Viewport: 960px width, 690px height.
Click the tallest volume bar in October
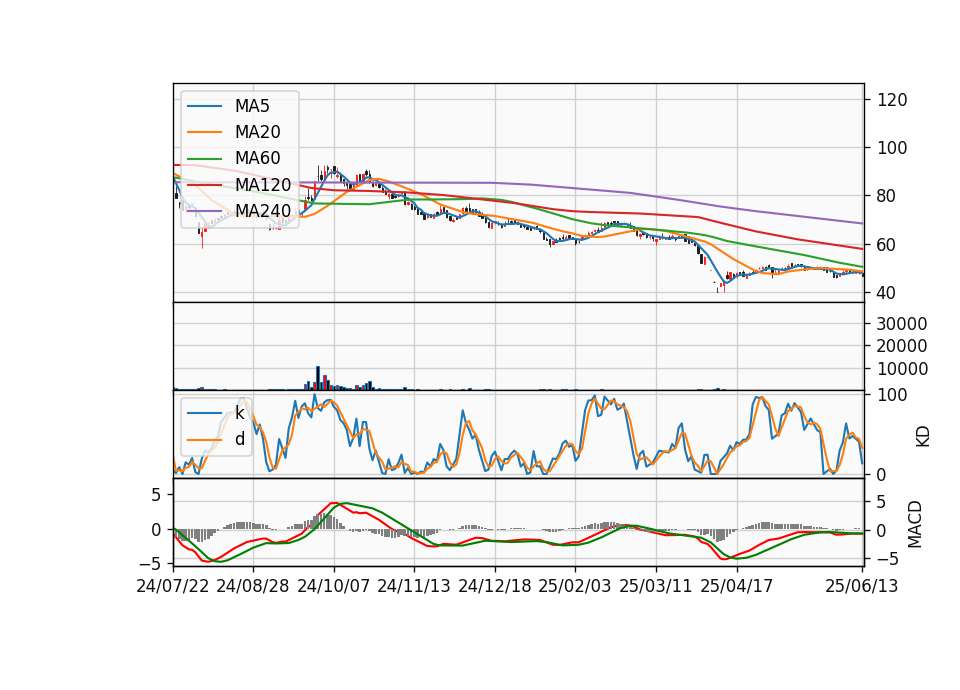pos(318,378)
